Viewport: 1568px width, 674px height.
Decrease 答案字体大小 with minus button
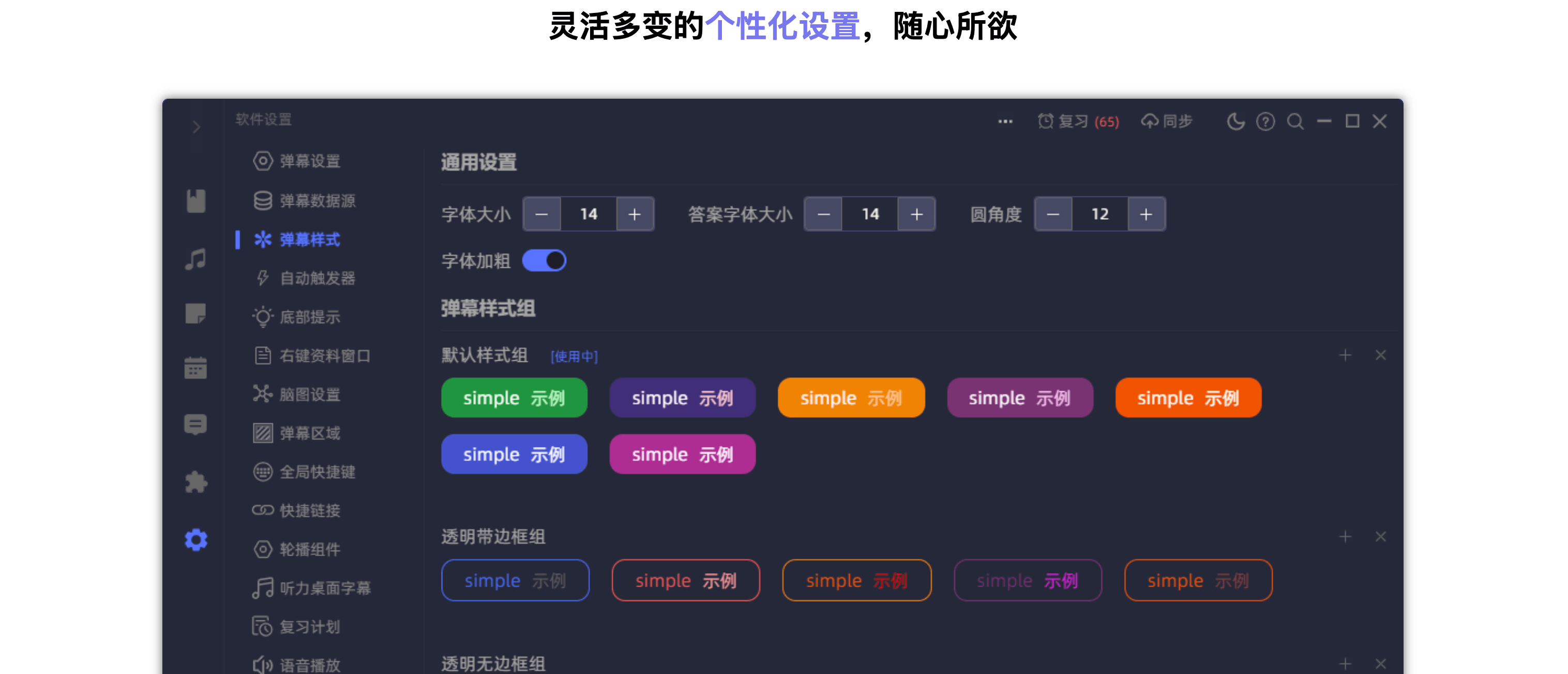pos(824,214)
